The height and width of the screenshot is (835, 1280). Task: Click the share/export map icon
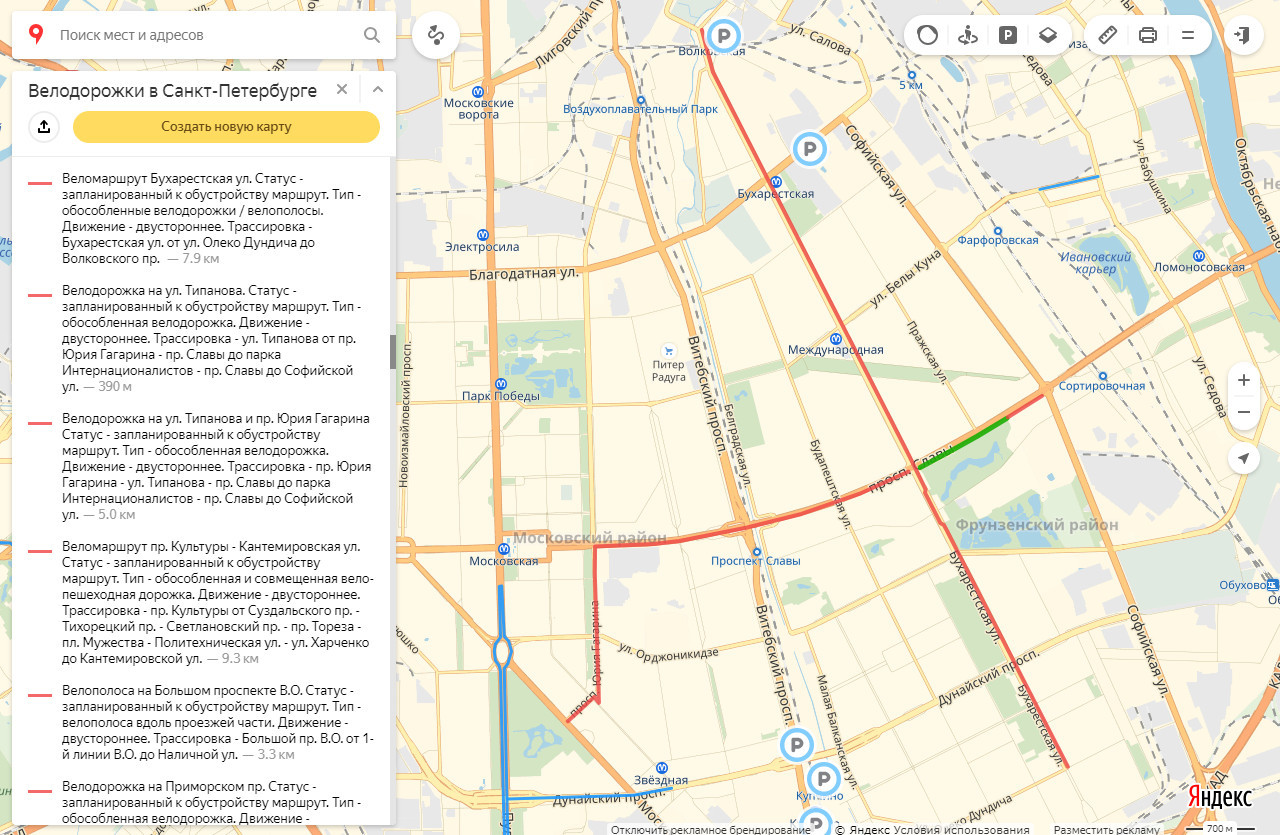(x=44, y=127)
